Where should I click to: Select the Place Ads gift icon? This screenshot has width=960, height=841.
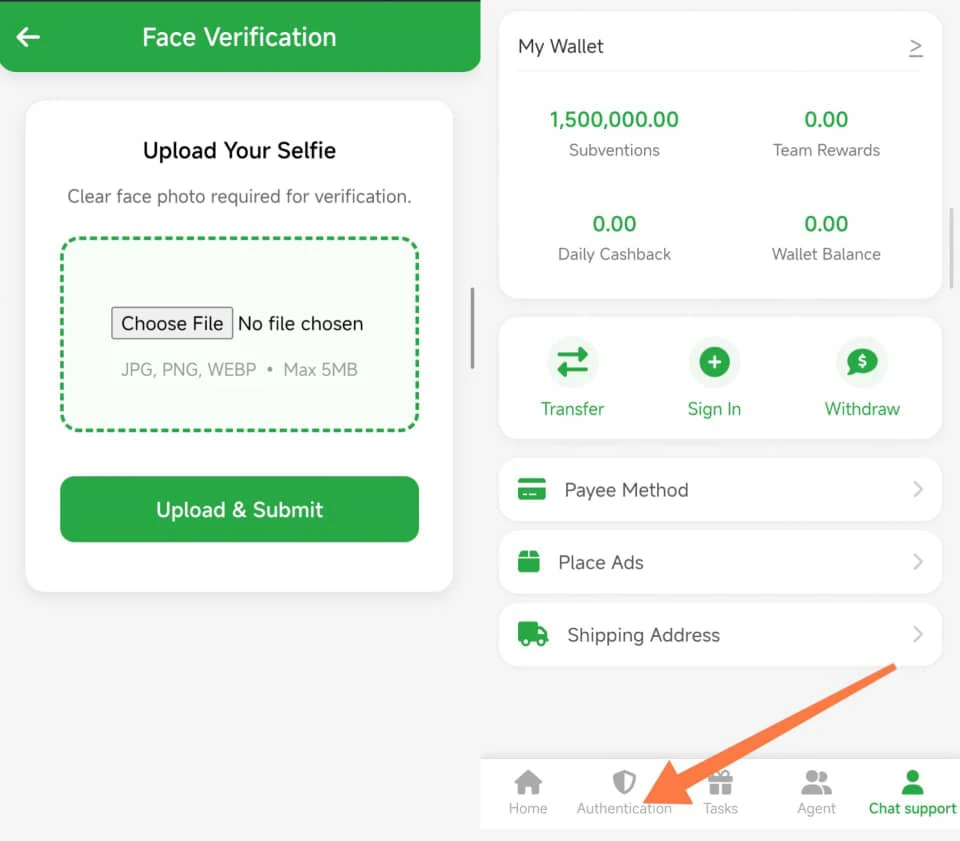coord(532,562)
